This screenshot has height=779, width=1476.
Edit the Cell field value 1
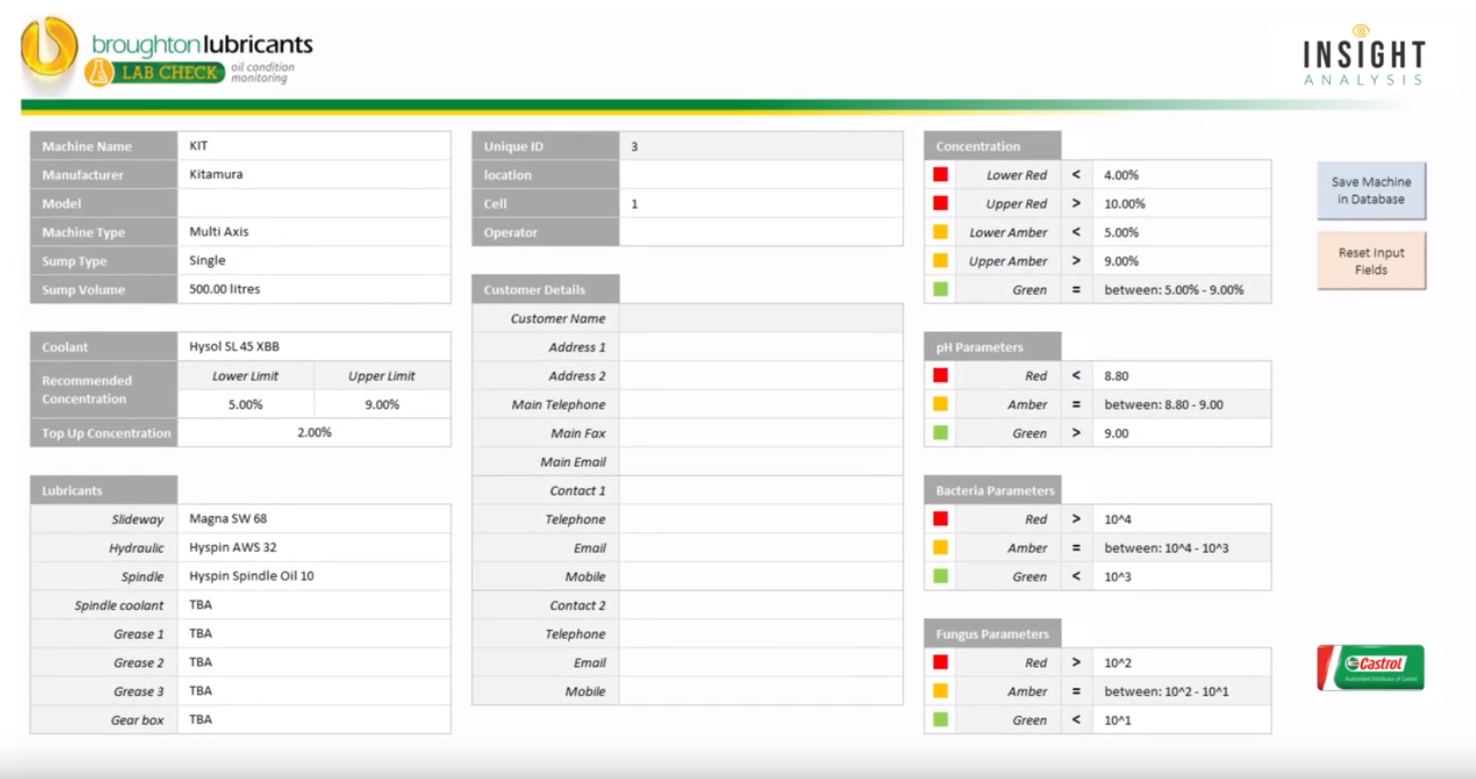761,203
